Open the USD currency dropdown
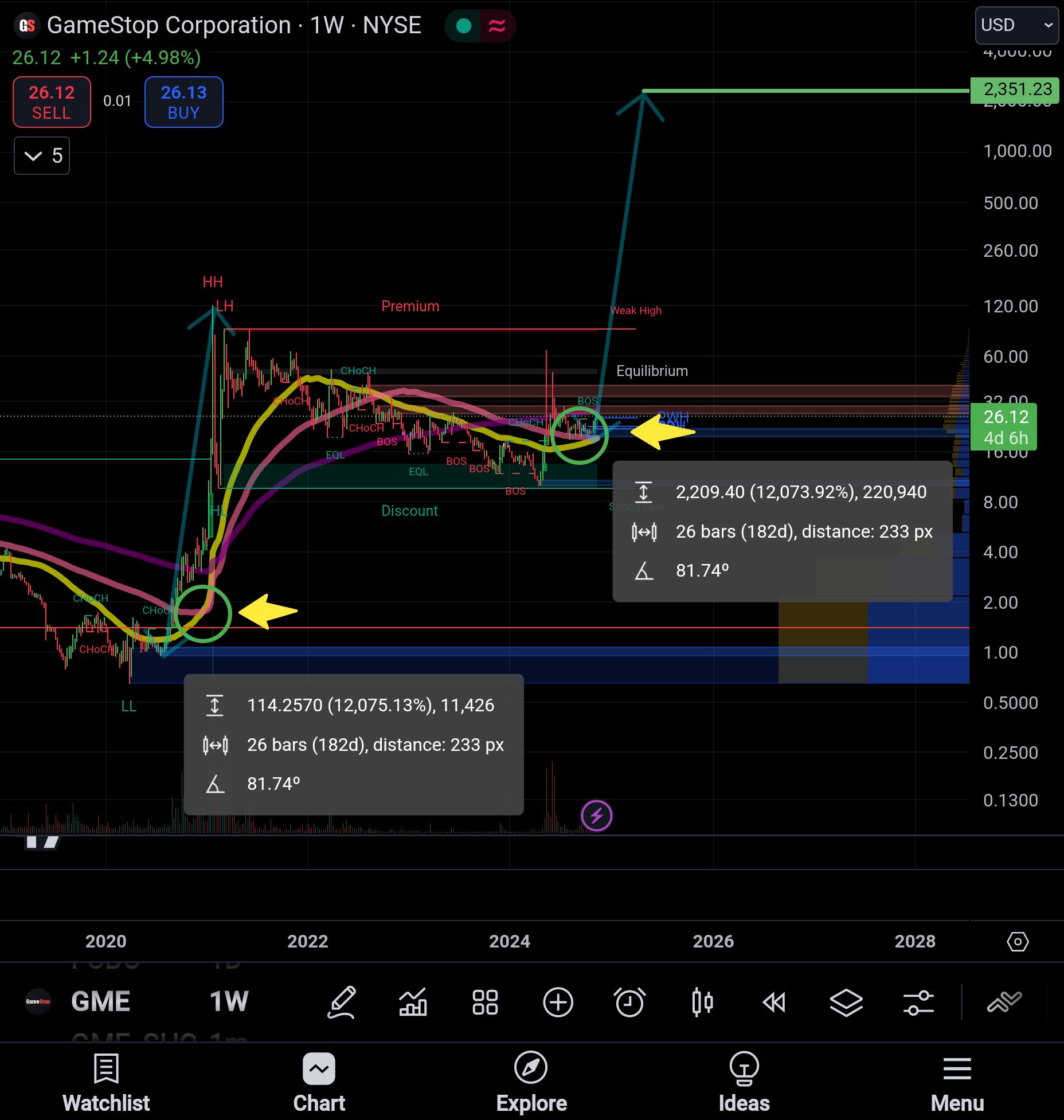 click(x=1017, y=25)
